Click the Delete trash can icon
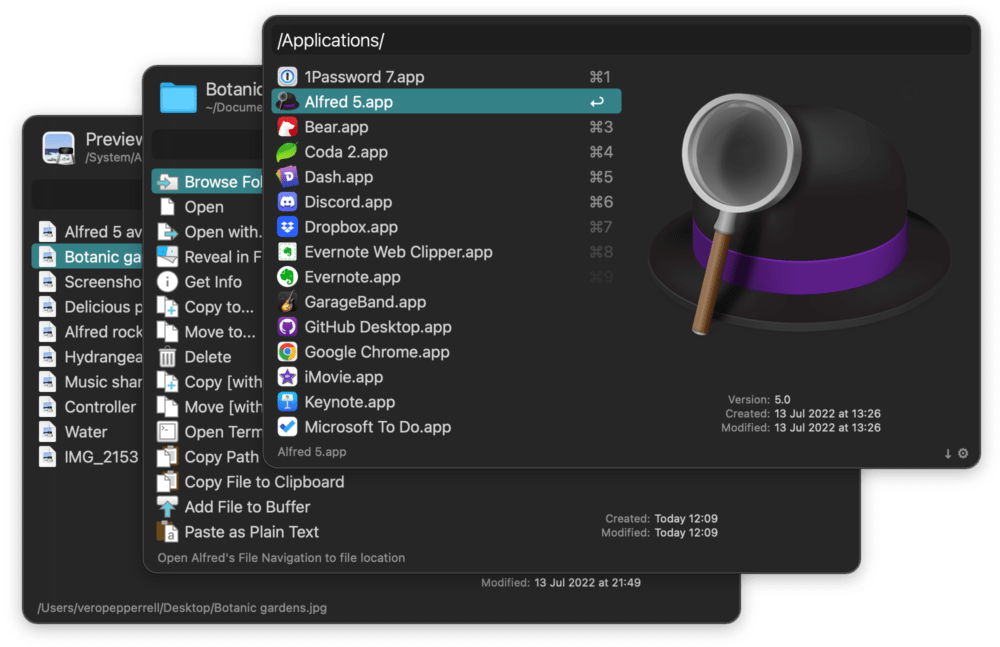 [168, 357]
